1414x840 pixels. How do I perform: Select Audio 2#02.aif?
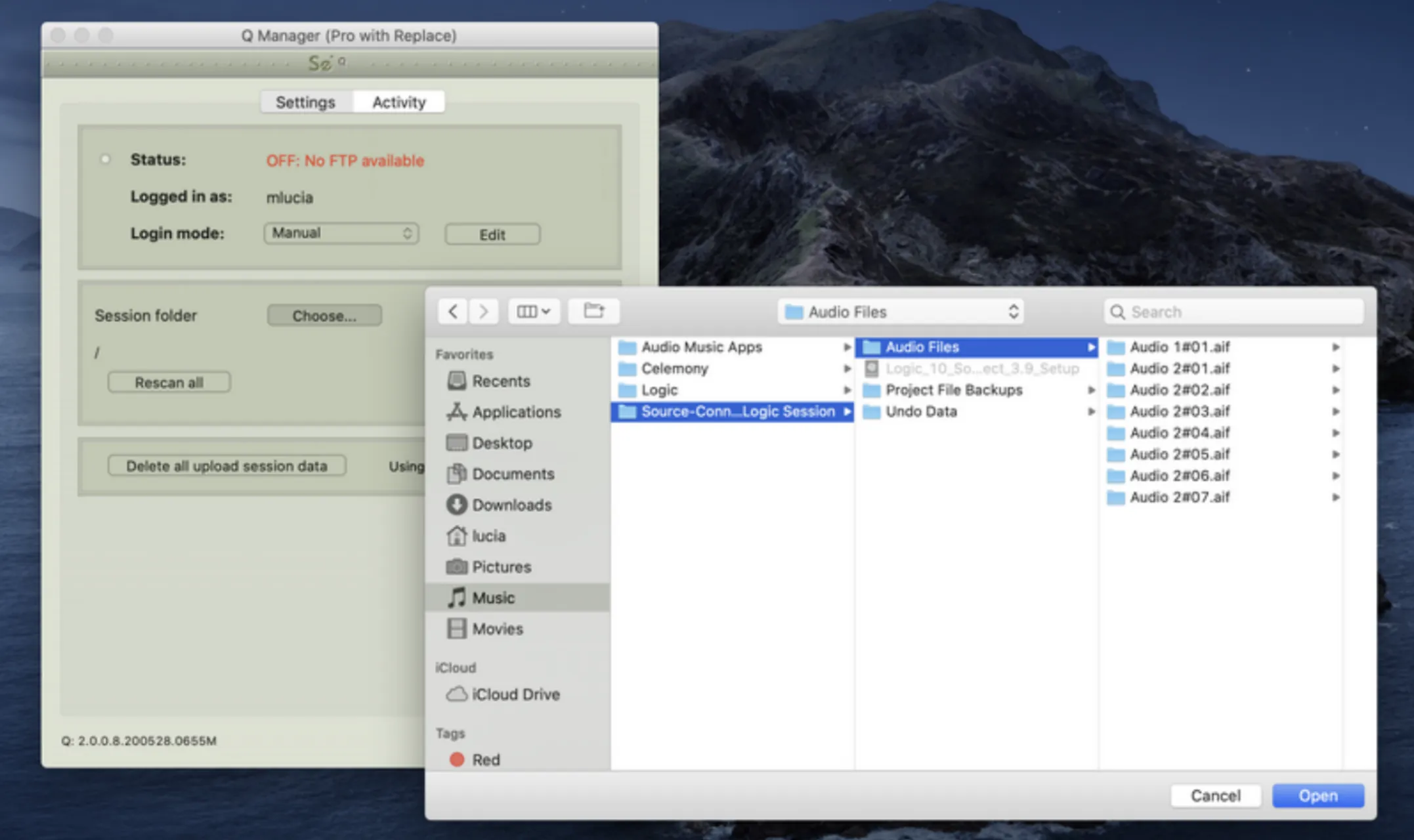[1222, 390]
